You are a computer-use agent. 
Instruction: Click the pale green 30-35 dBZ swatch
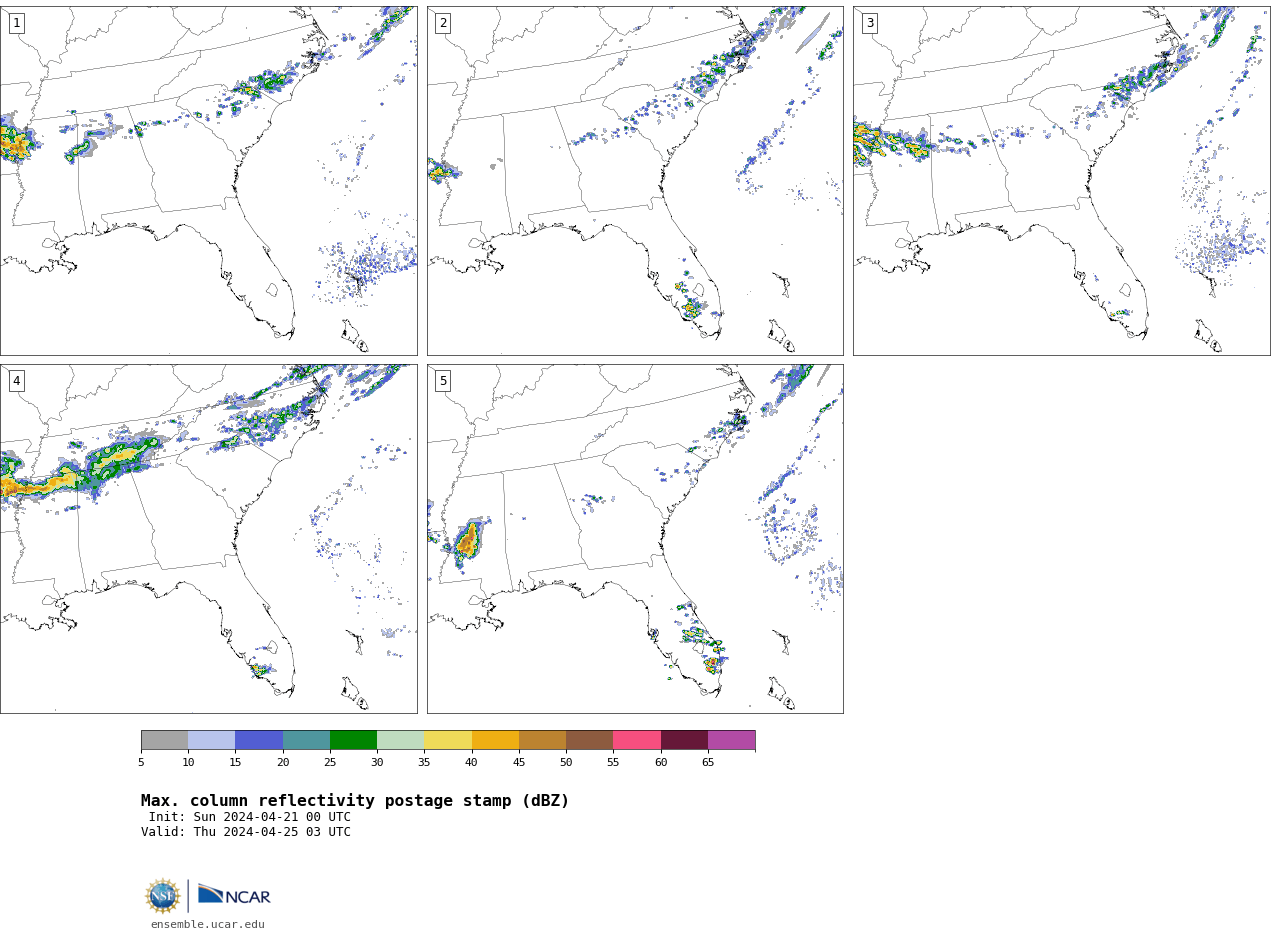pyautogui.click(x=401, y=740)
